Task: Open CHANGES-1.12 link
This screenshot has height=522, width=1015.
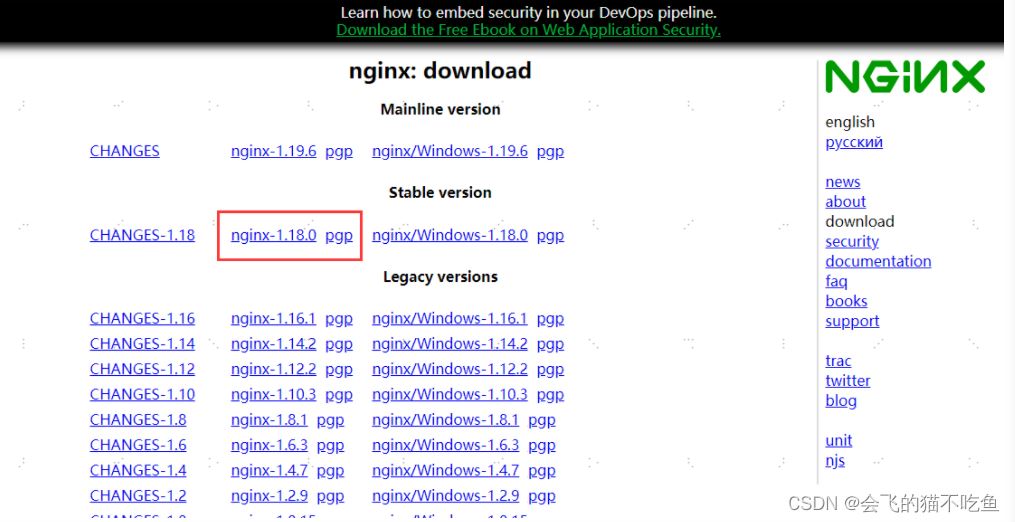Action: (x=142, y=369)
